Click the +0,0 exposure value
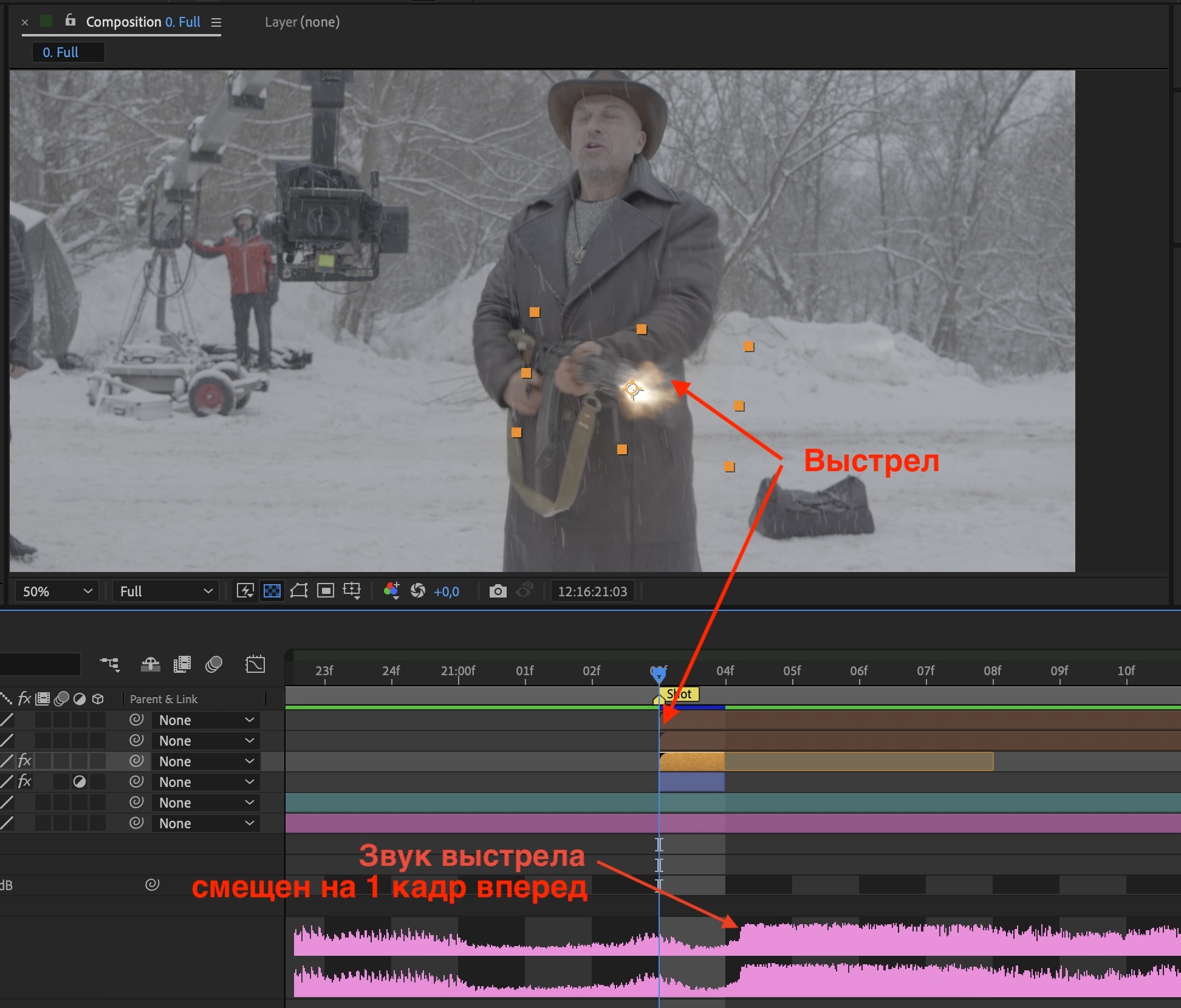Screen dimensions: 1181x1008 click(x=447, y=591)
